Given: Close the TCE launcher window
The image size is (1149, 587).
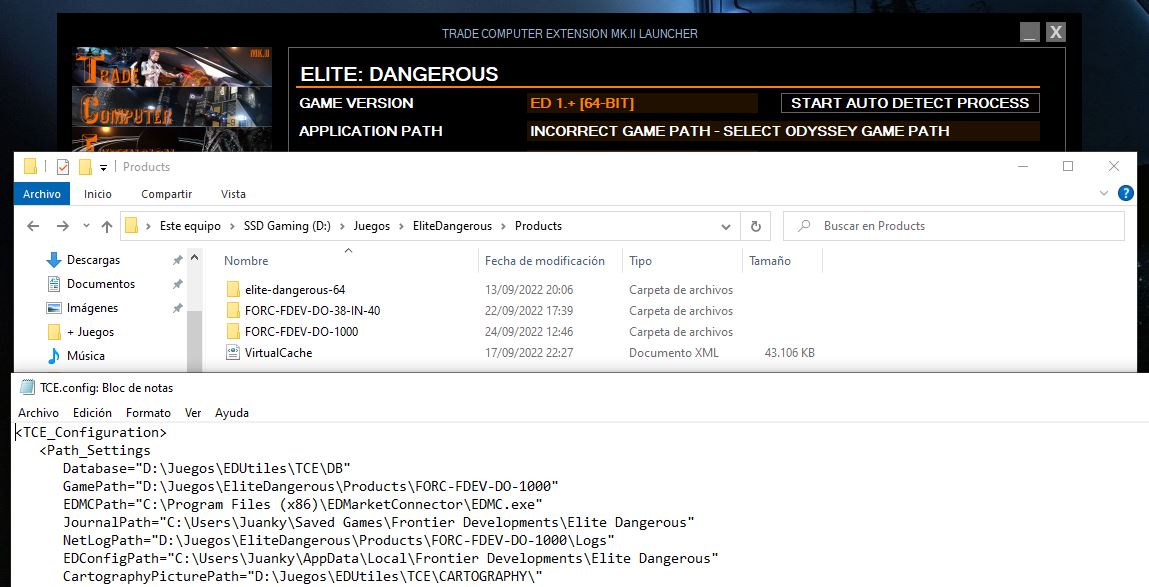Looking at the screenshot, I should [x=1055, y=32].
